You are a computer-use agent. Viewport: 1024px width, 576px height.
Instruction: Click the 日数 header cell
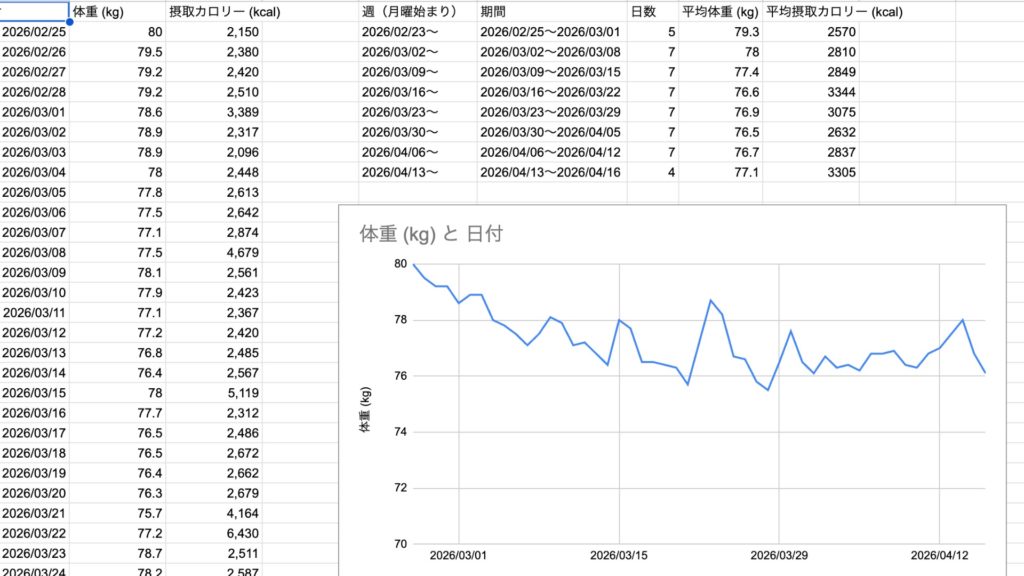coord(652,12)
